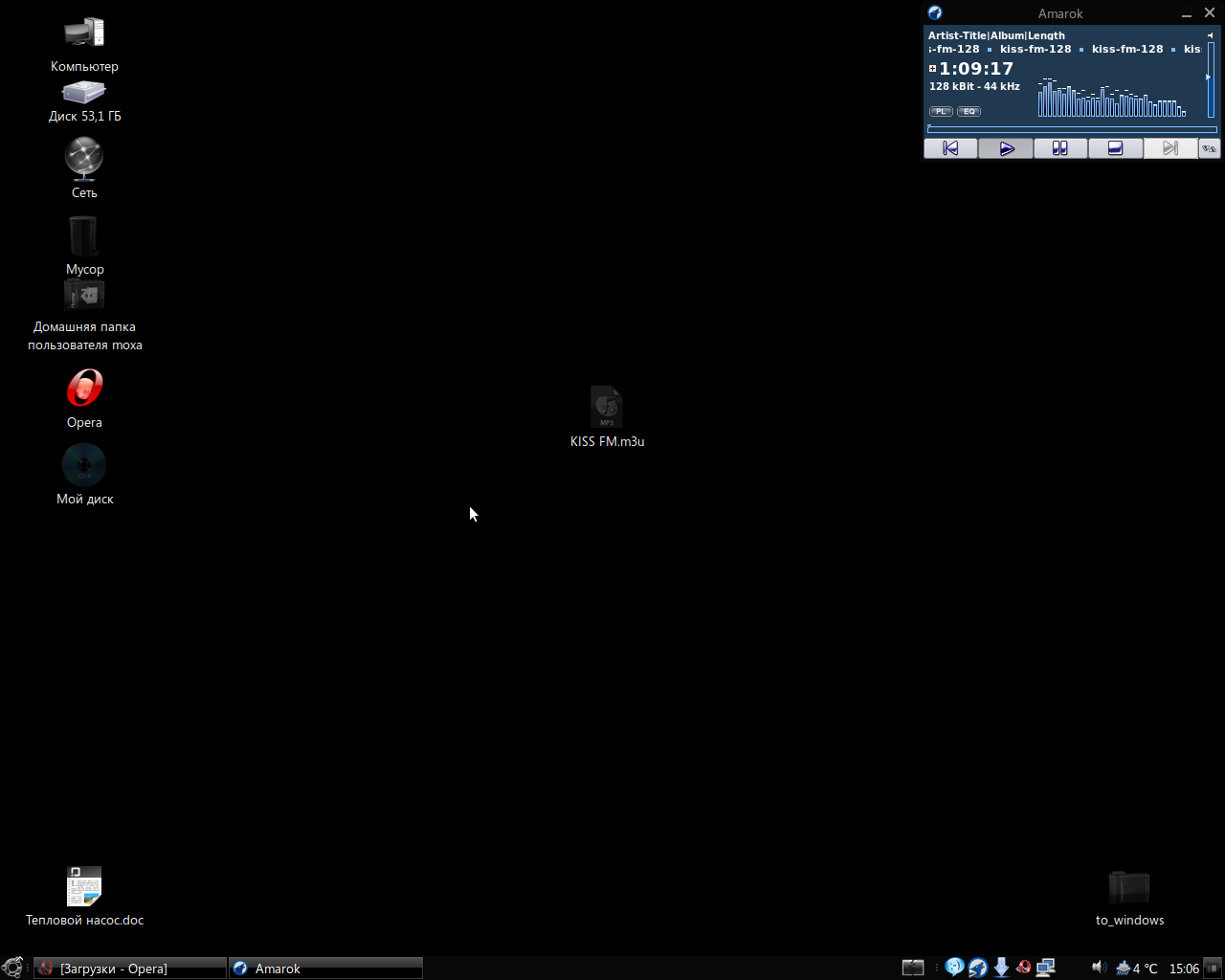Toggle the Amarok EQ equalizer button
Viewport: 1225px width, 980px height.
point(969,111)
